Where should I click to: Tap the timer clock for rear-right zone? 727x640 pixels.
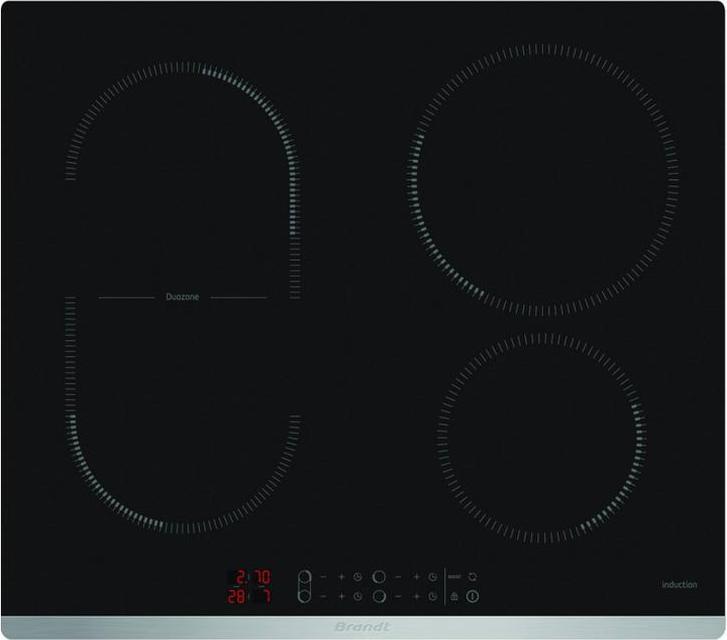[x=433, y=577]
